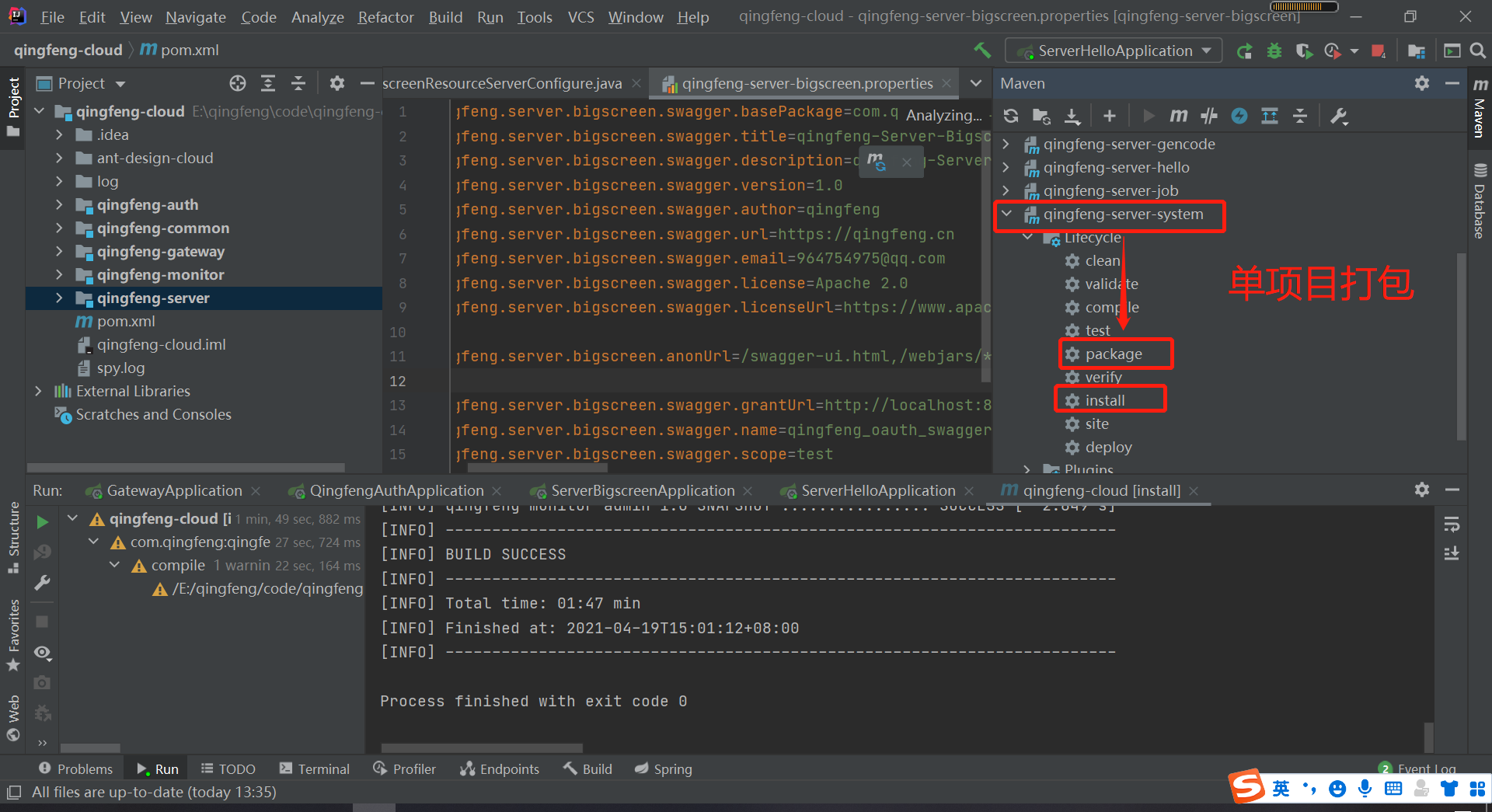Open ServerHelloApplication run configuration dropdown

pos(1114,51)
